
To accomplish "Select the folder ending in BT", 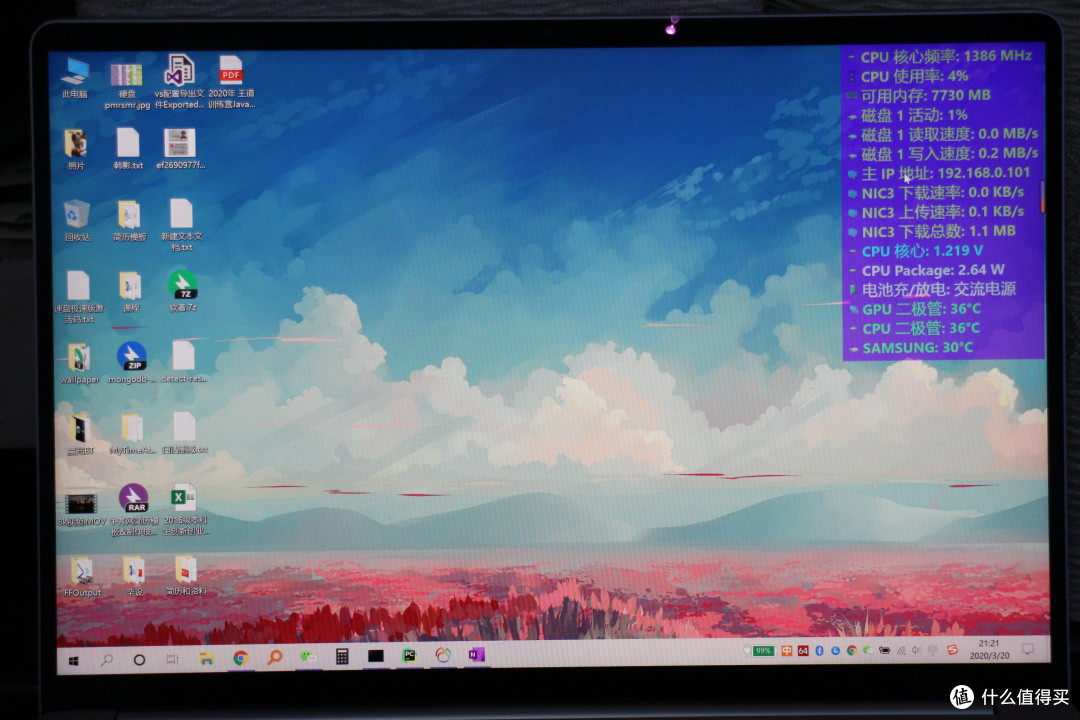I will coord(80,434).
